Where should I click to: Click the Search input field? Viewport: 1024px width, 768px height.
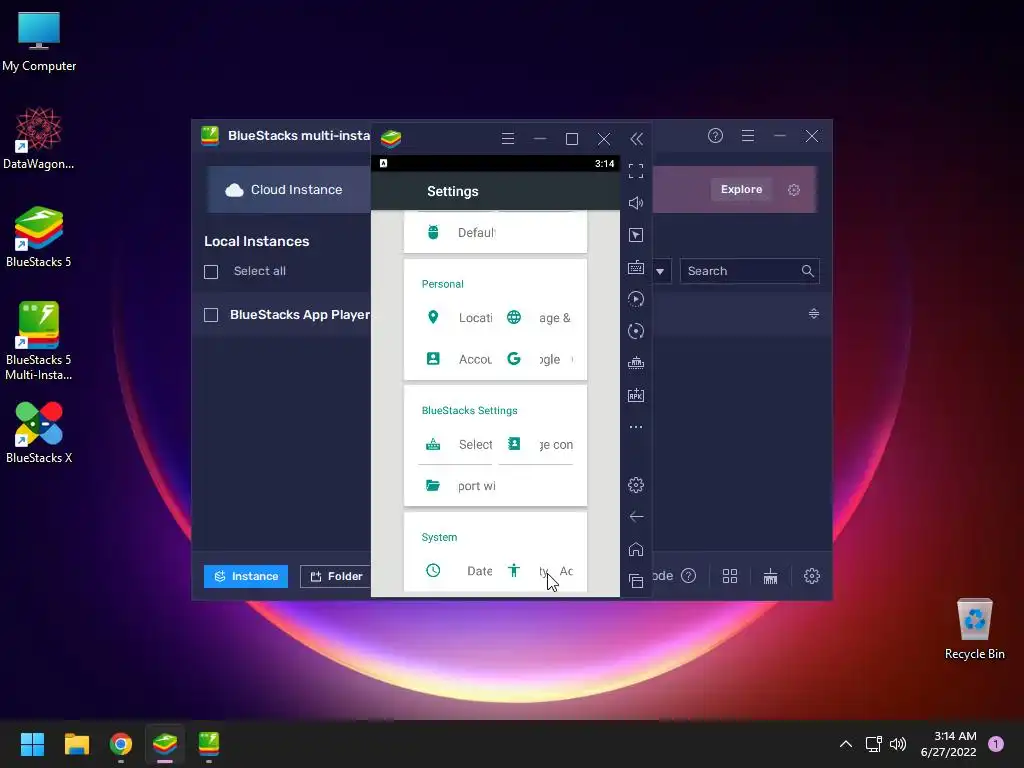tap(749, 271)
